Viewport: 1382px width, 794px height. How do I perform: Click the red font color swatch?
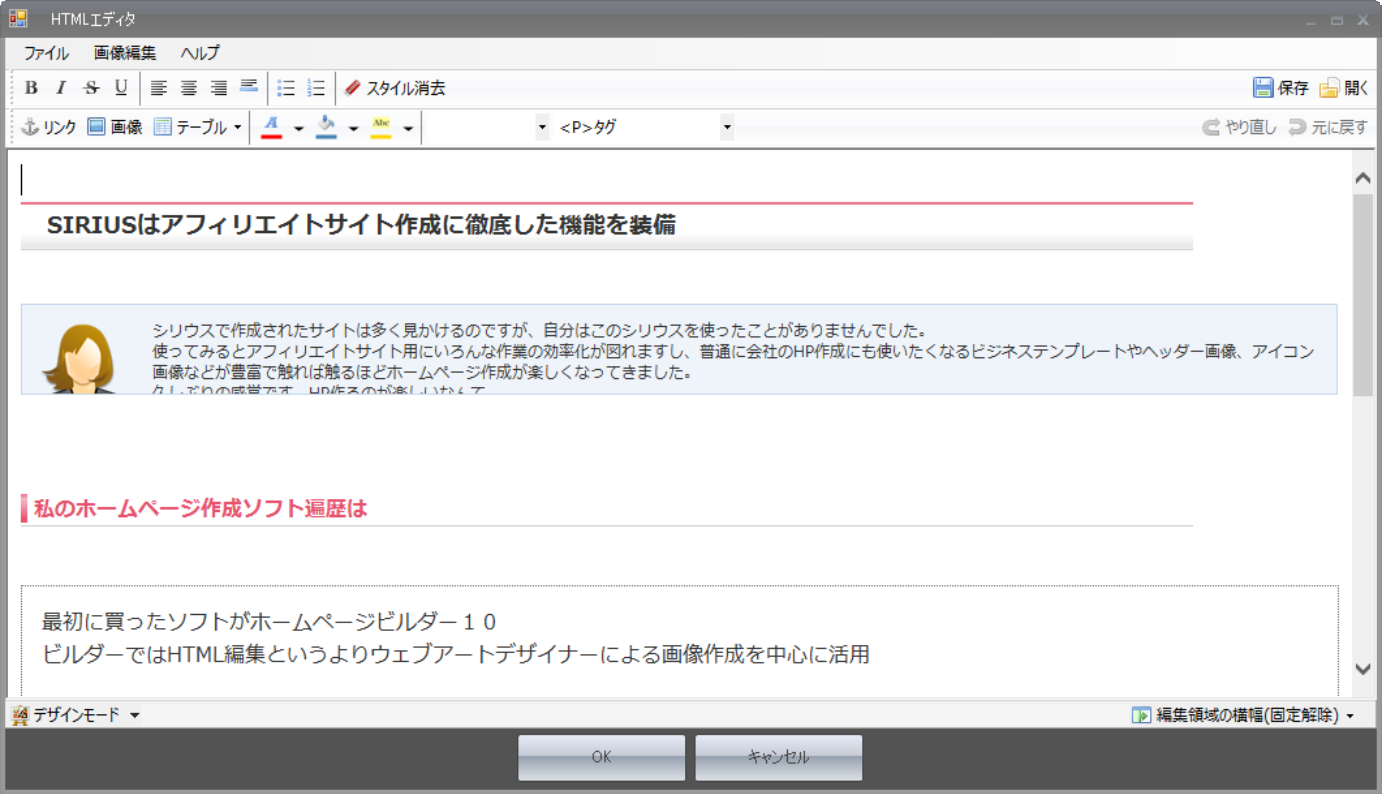[271, 127]
